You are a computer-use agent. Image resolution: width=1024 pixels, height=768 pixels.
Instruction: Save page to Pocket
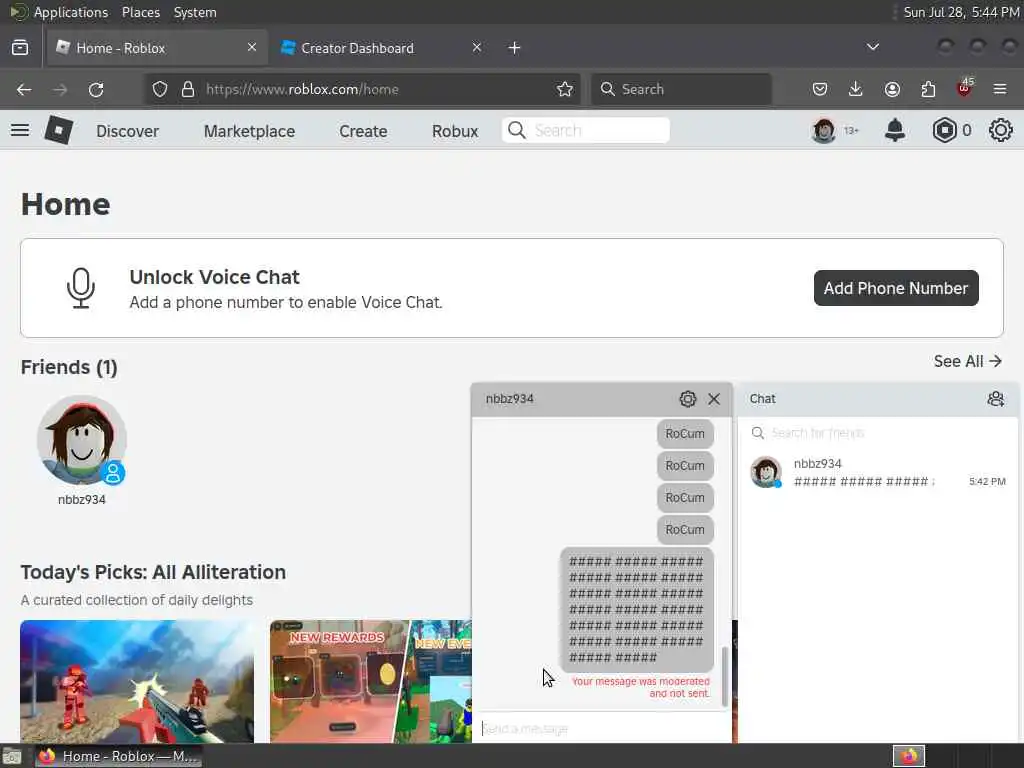click(x=820, y=89)
